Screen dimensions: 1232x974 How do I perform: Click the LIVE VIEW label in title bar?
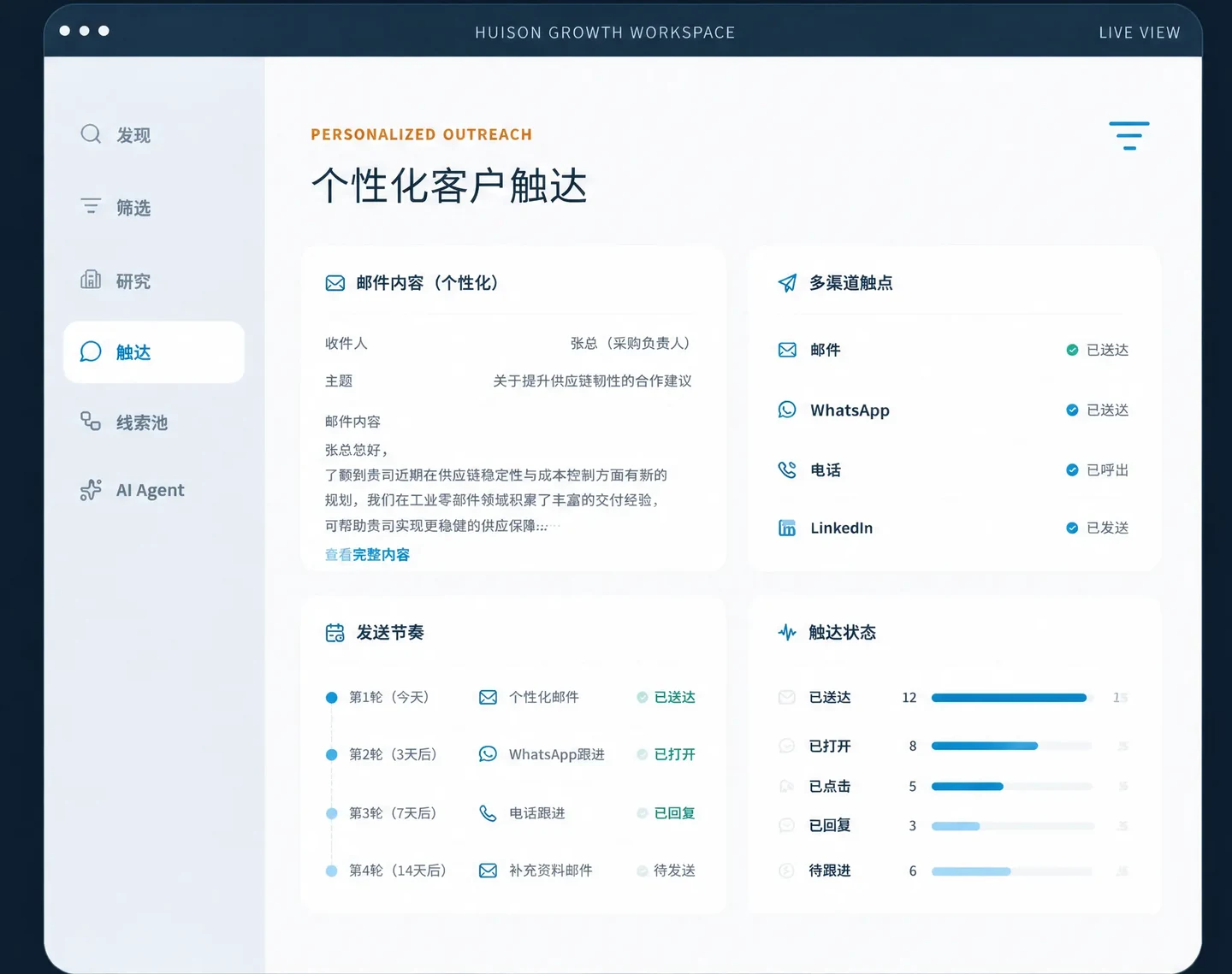pos(1139,32)
